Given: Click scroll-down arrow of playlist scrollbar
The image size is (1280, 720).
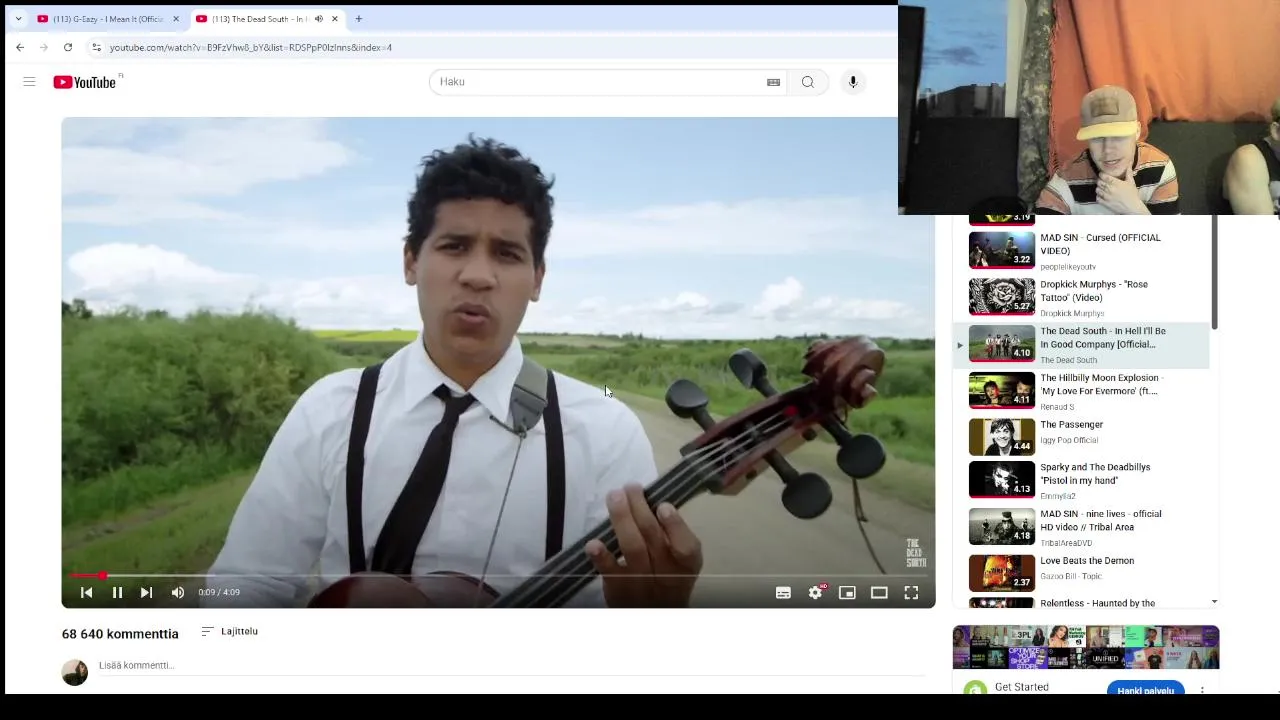Looking at the screenshot, I should (1214, 602).
